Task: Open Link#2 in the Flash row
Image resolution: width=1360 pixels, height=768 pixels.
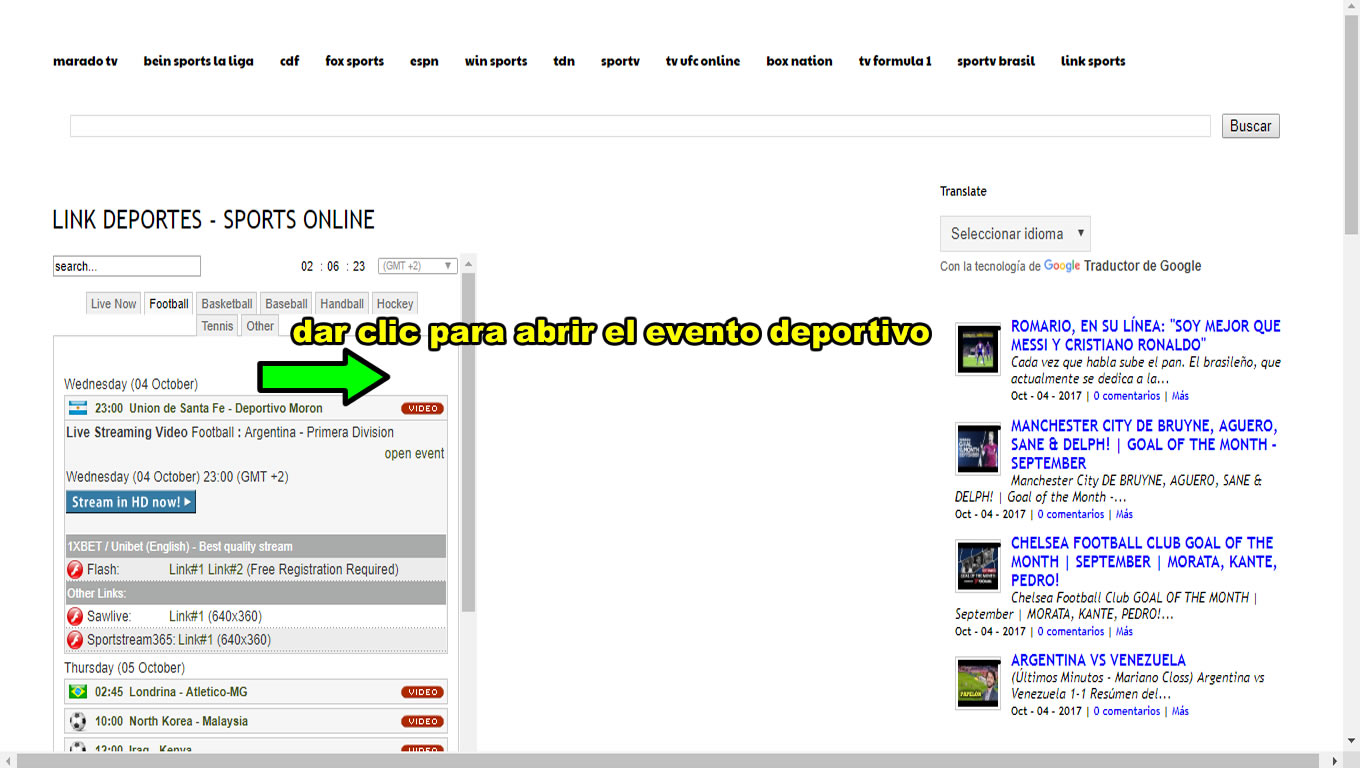Action: pyautogui.click(x=225, y=570)
